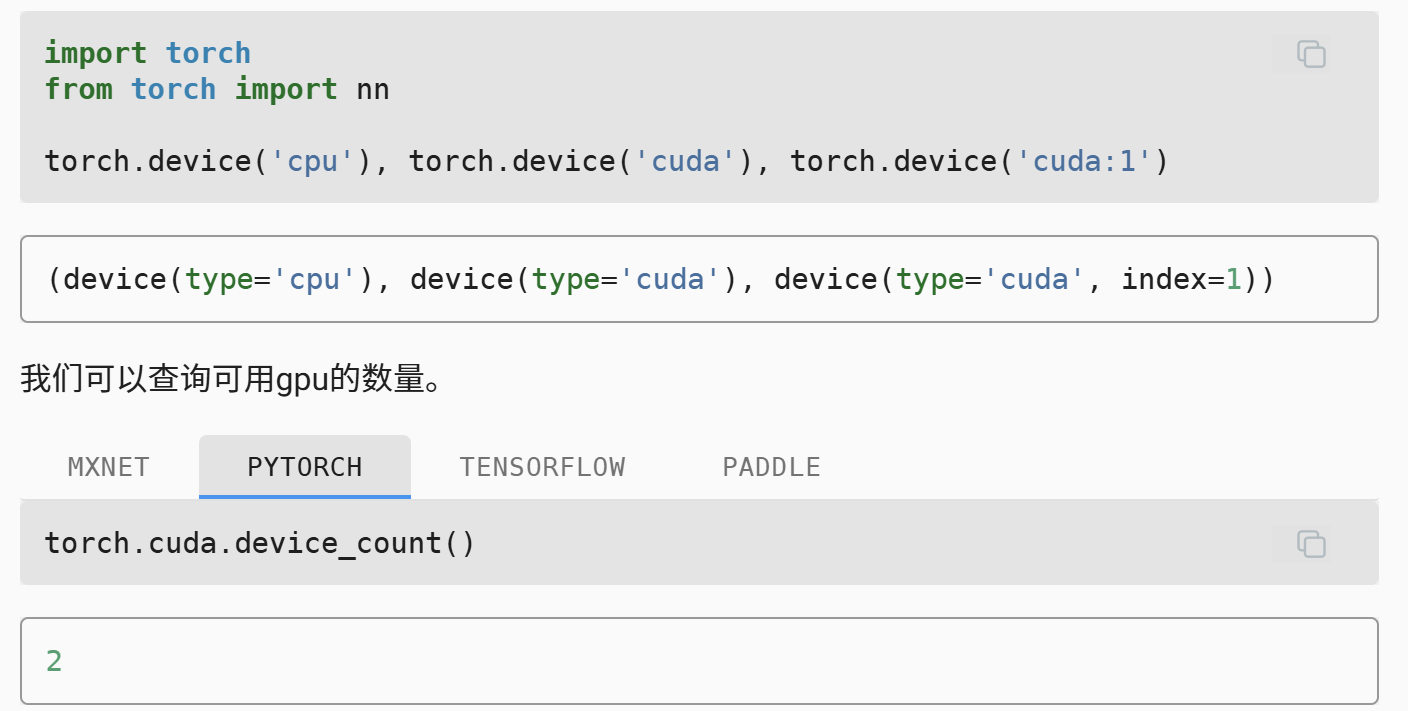Copy the import torch code block
This screenshot has width=1408, height=711.
click(x=1310, y=54)
